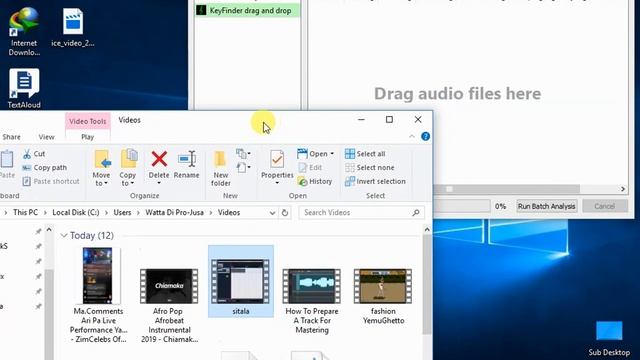Screen dimensions: 640x360
Task: Click the search magnifier icon
Action: 416,213
